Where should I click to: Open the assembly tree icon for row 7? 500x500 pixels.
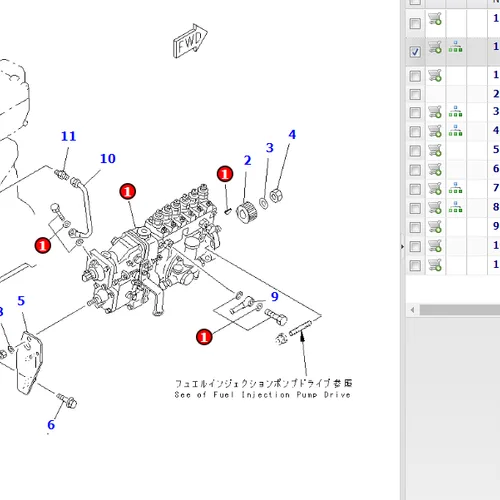point(455,188)
